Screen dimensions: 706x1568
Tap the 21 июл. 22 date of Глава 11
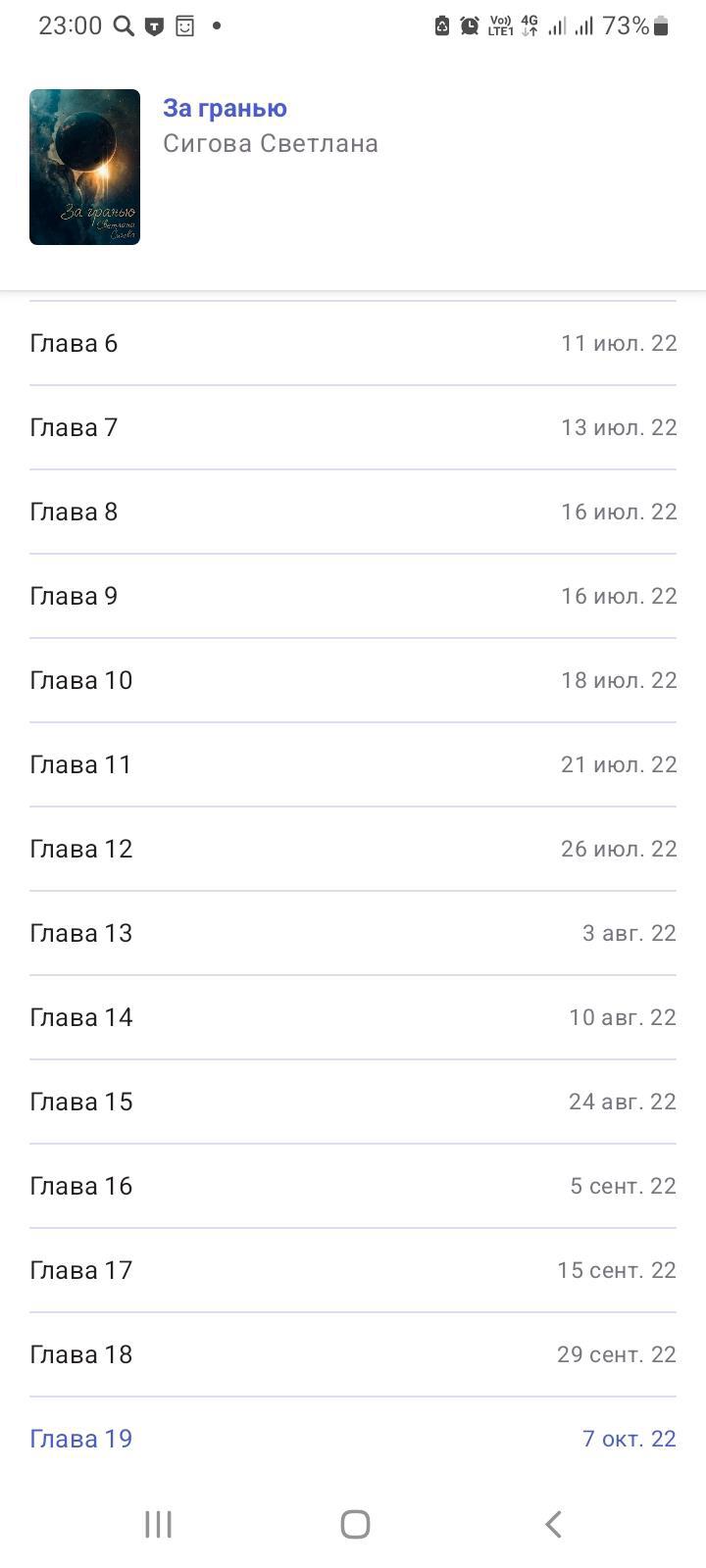click(x=619, y=764)
